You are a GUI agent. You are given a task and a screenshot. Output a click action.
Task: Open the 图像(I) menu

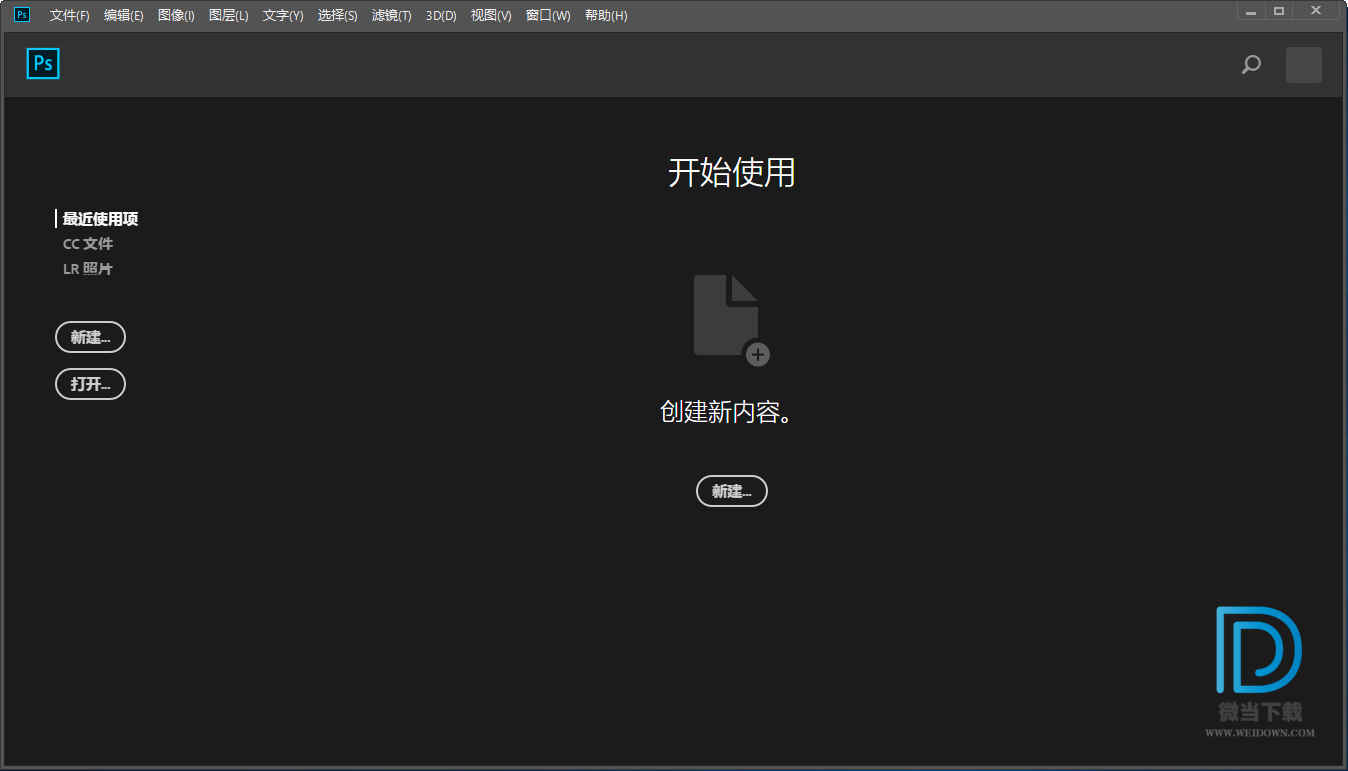click(176, 16)
